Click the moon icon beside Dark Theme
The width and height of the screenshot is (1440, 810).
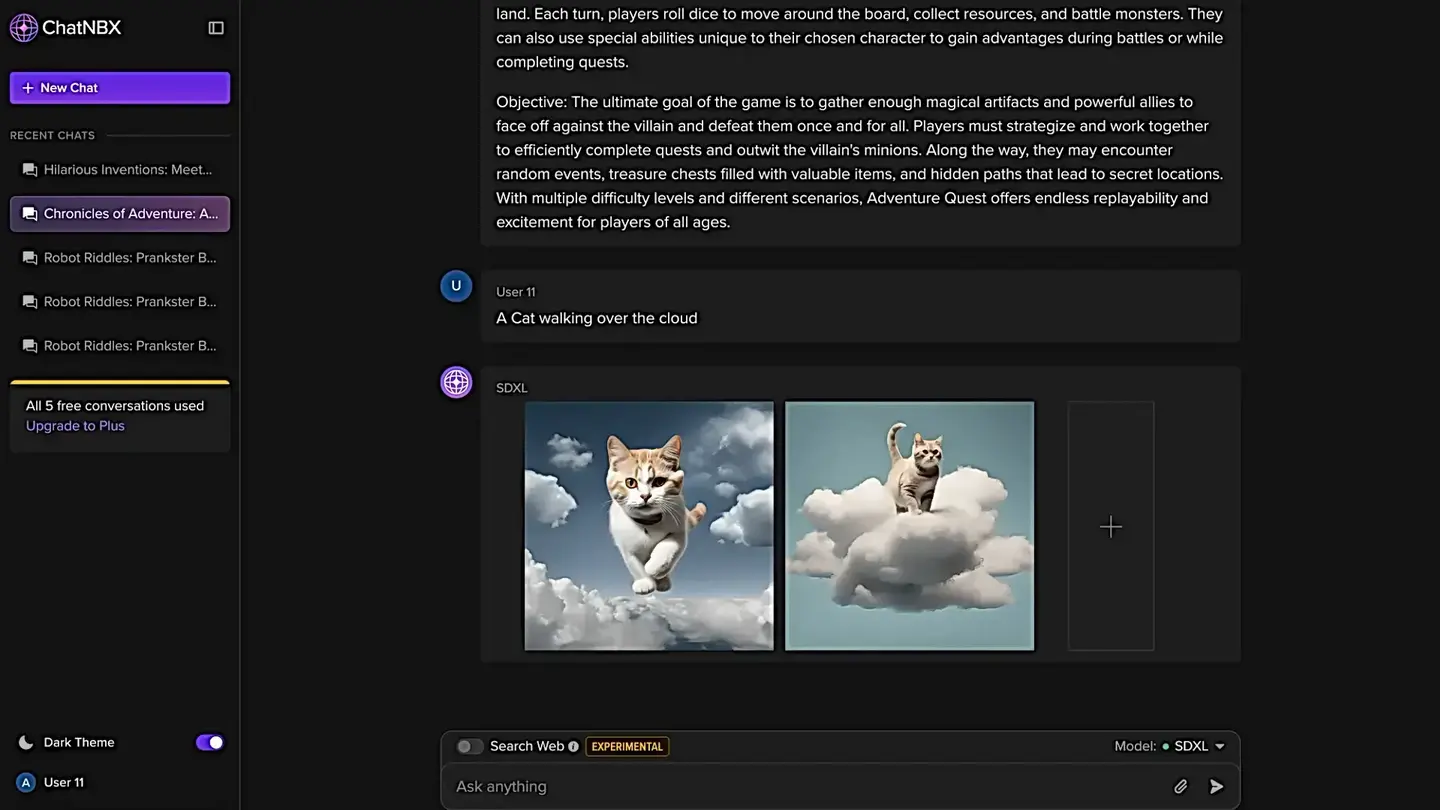pos(26,742)
